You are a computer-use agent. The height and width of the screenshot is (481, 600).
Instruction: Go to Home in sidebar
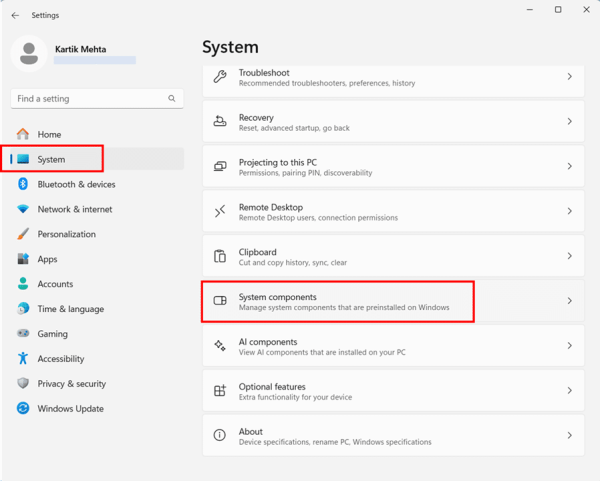[x=97, y=134]
